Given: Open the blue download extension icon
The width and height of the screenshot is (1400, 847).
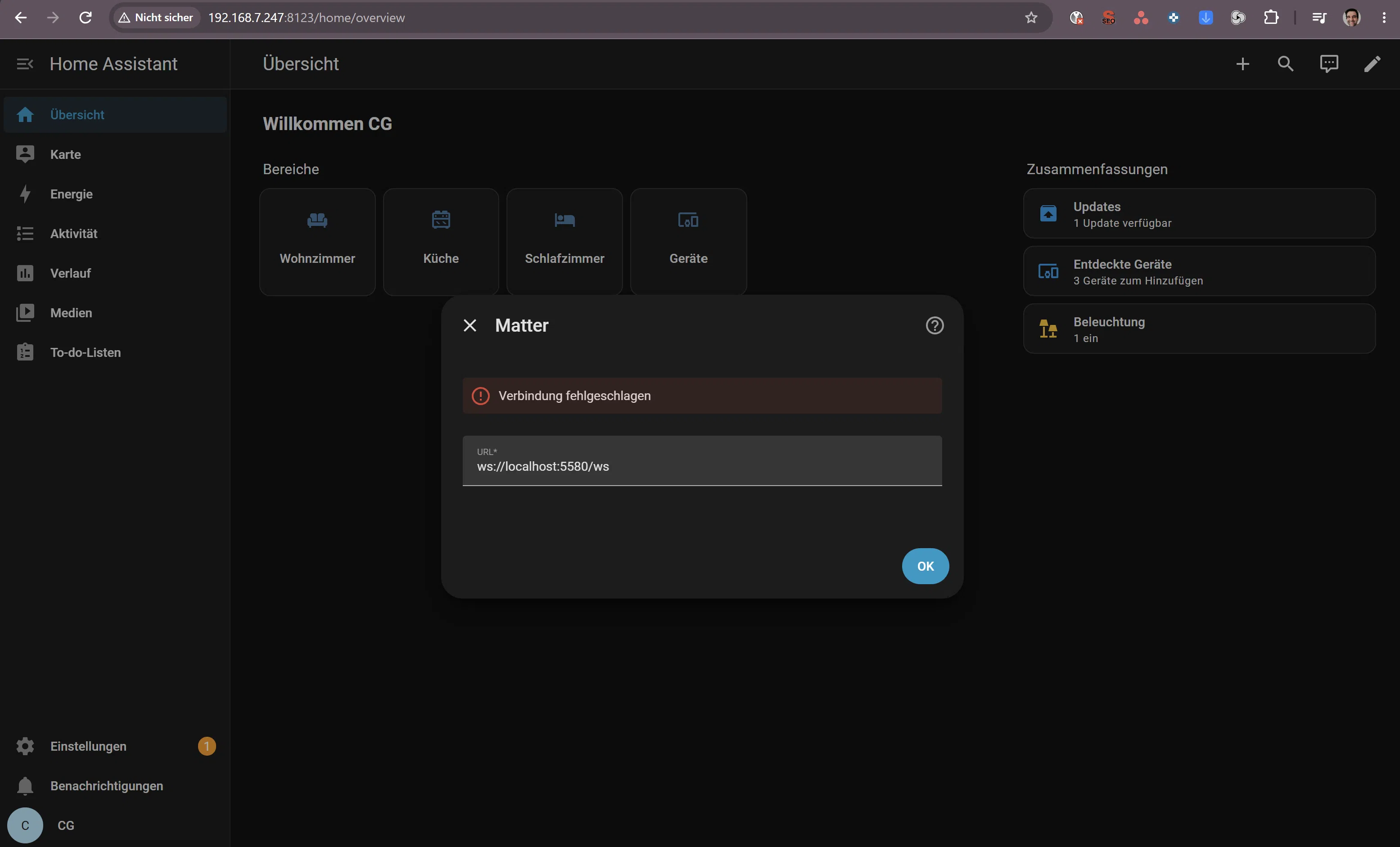Looking at the screenshot, I should 1206,18.
